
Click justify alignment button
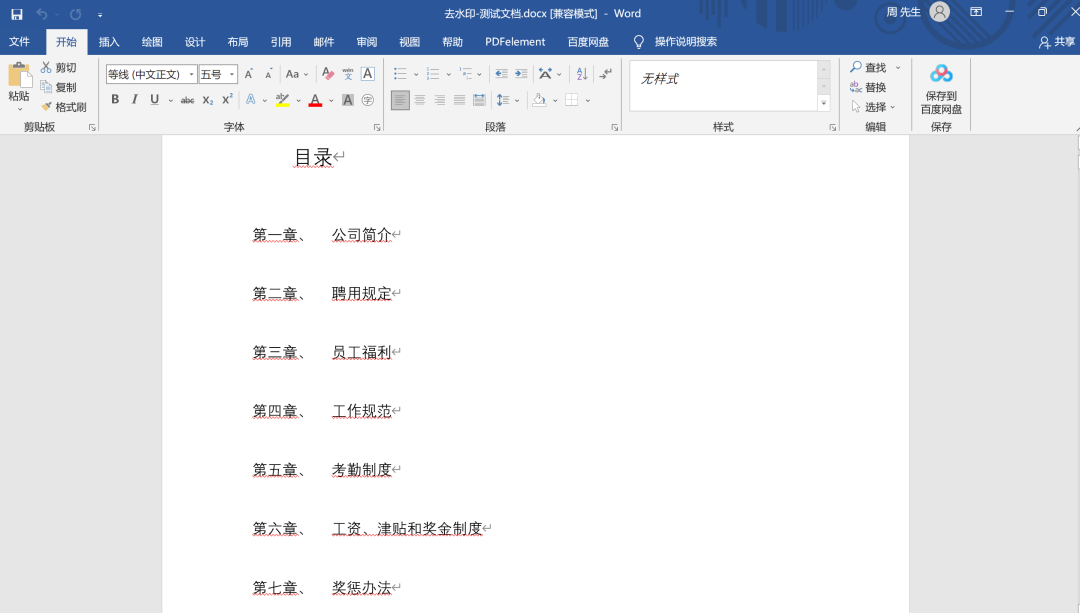459,100
